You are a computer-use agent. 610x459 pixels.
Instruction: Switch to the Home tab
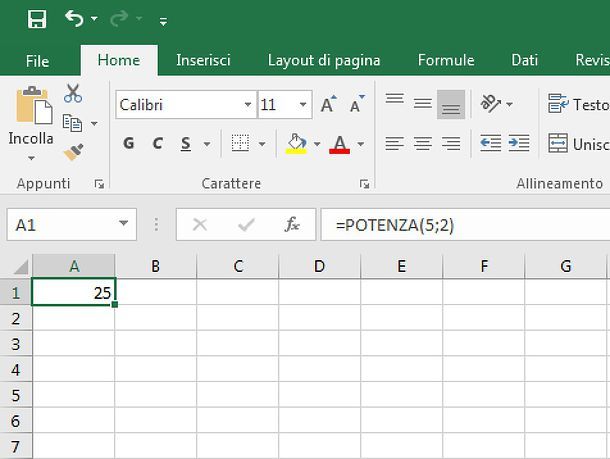coord(119,60)
